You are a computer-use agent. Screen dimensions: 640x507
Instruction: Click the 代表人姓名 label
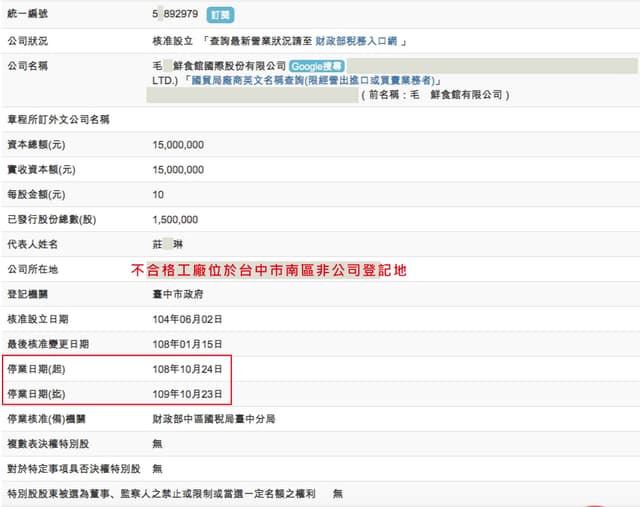(x=33, y=244)
